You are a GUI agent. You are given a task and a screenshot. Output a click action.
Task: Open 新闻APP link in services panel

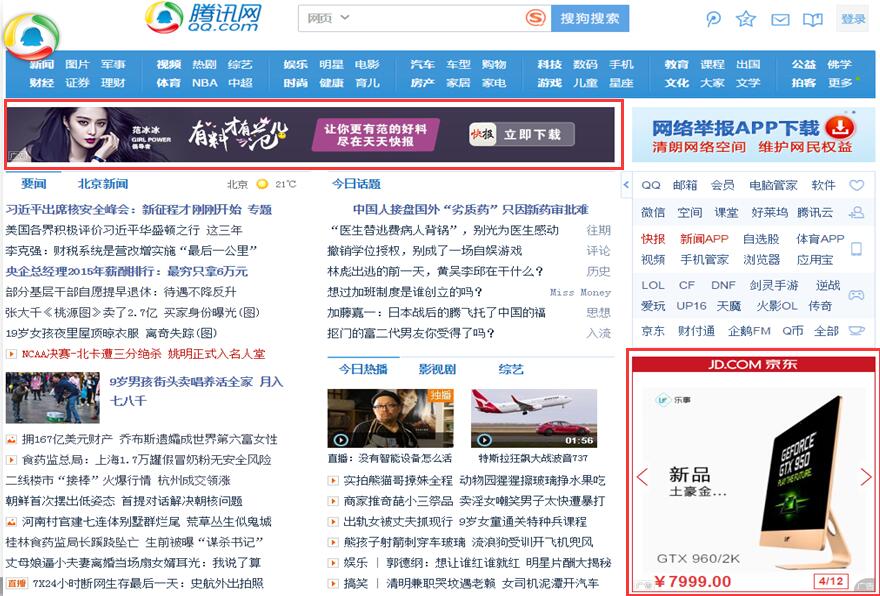704,239
